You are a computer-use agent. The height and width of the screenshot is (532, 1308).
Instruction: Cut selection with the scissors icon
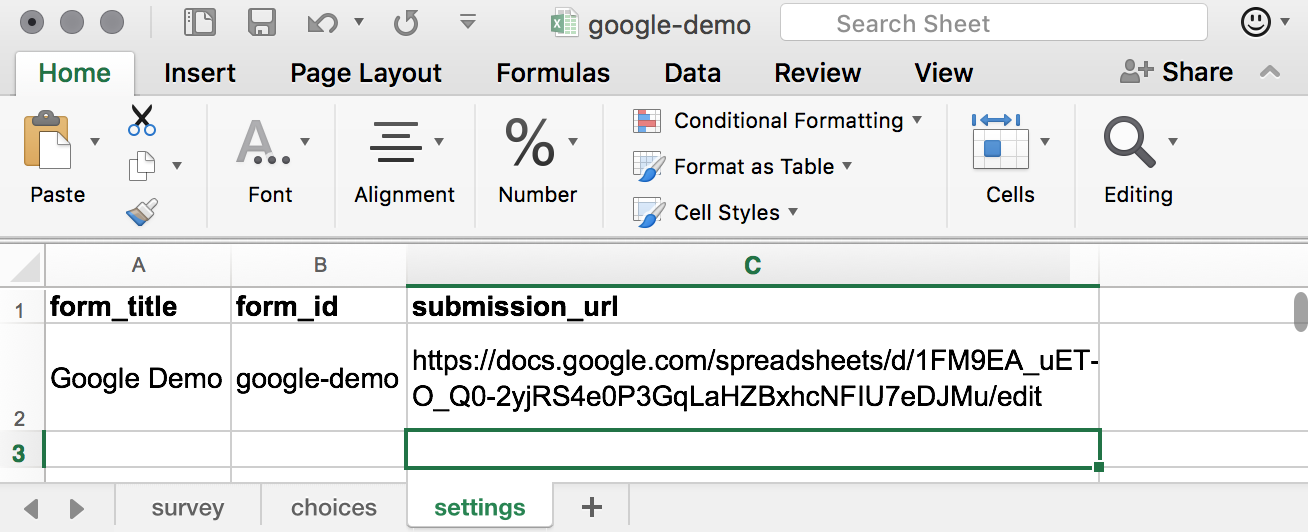pyautogui.click(x=143, y=120)
